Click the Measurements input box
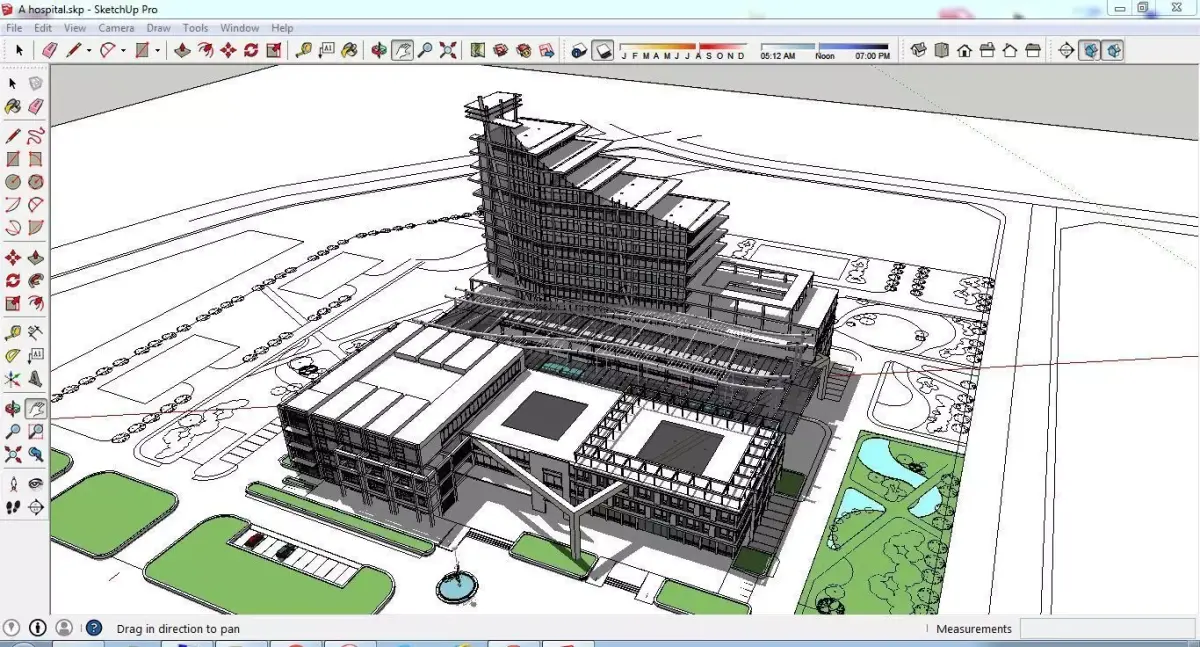 pyautogui.click(x=1108, y=629)
